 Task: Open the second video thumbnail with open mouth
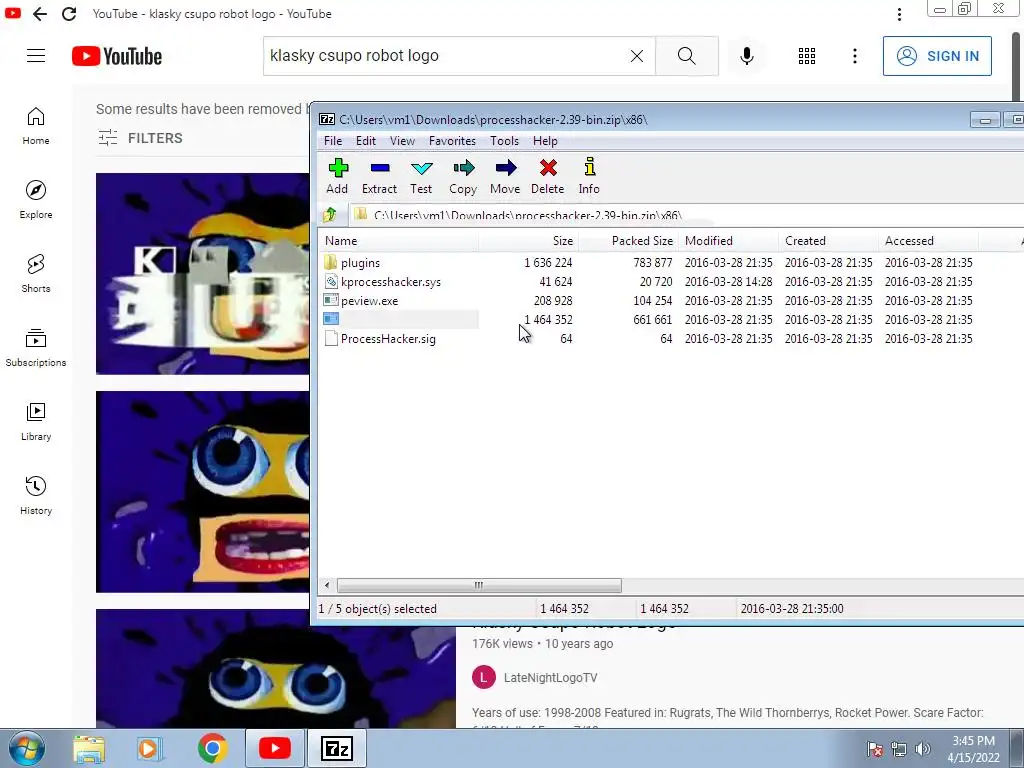(202, 492)
